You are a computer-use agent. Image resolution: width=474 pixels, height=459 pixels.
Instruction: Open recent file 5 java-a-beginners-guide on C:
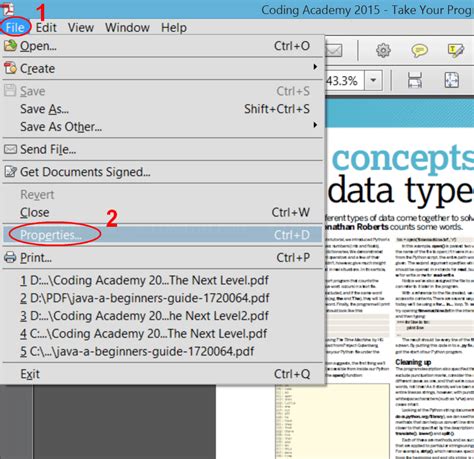click(163, 351)
